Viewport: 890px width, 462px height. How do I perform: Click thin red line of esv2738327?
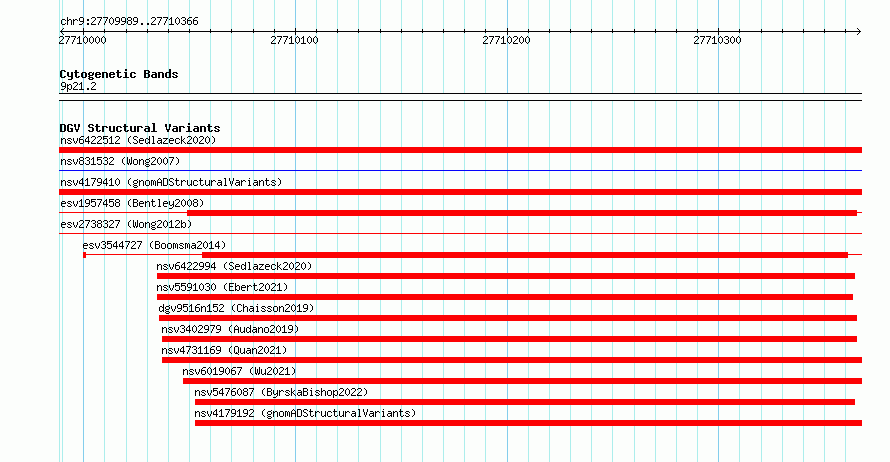tap(460, 233)
